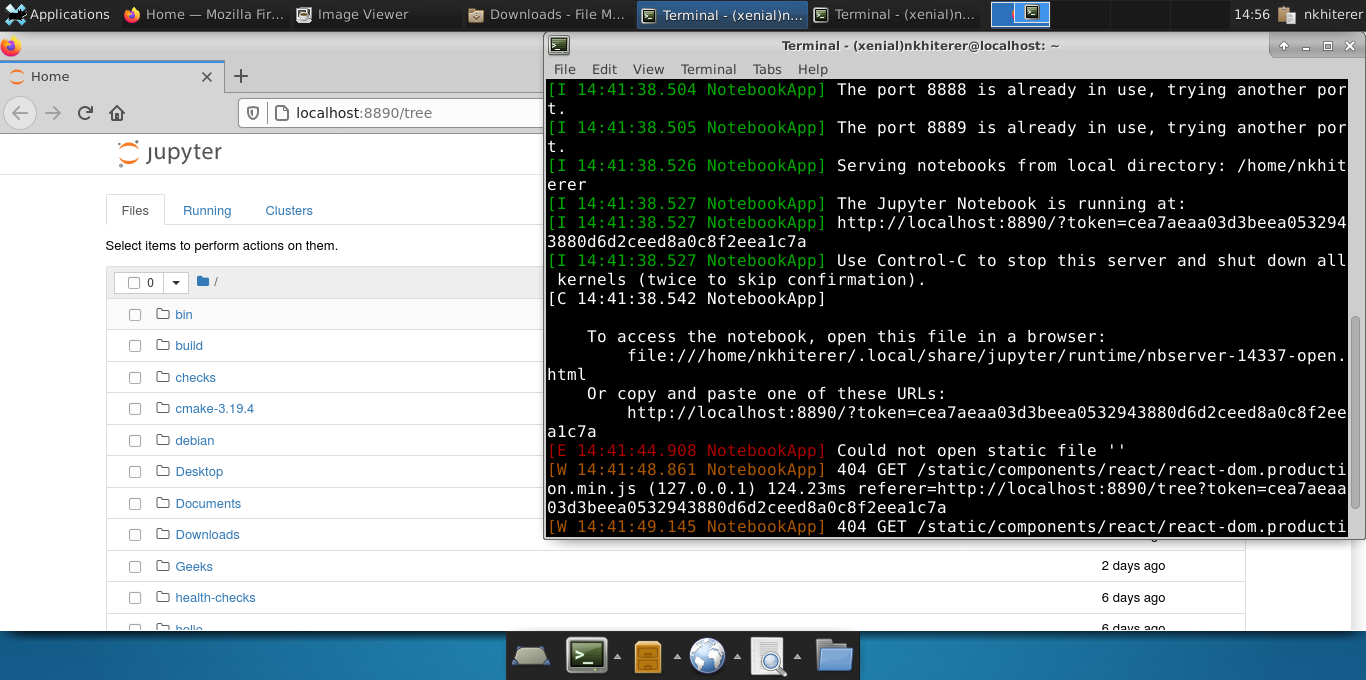The width and height of the screenshot is (1366, 680).
Task: Open application finder magnifier icon in dock
Action: (x=768, y=656)
